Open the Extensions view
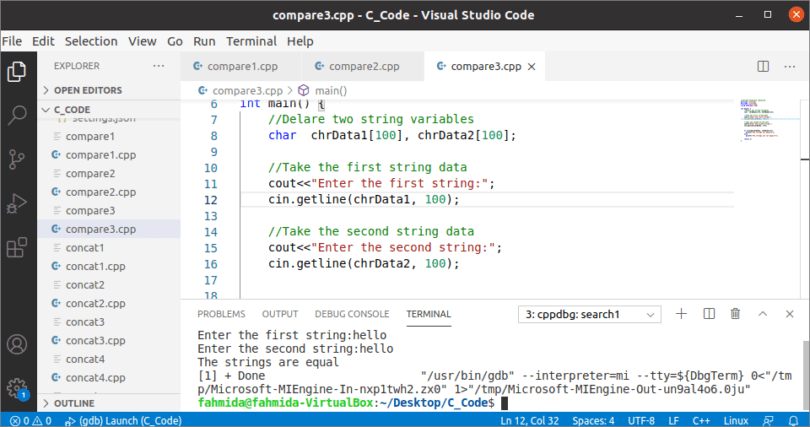 [17, 247]
